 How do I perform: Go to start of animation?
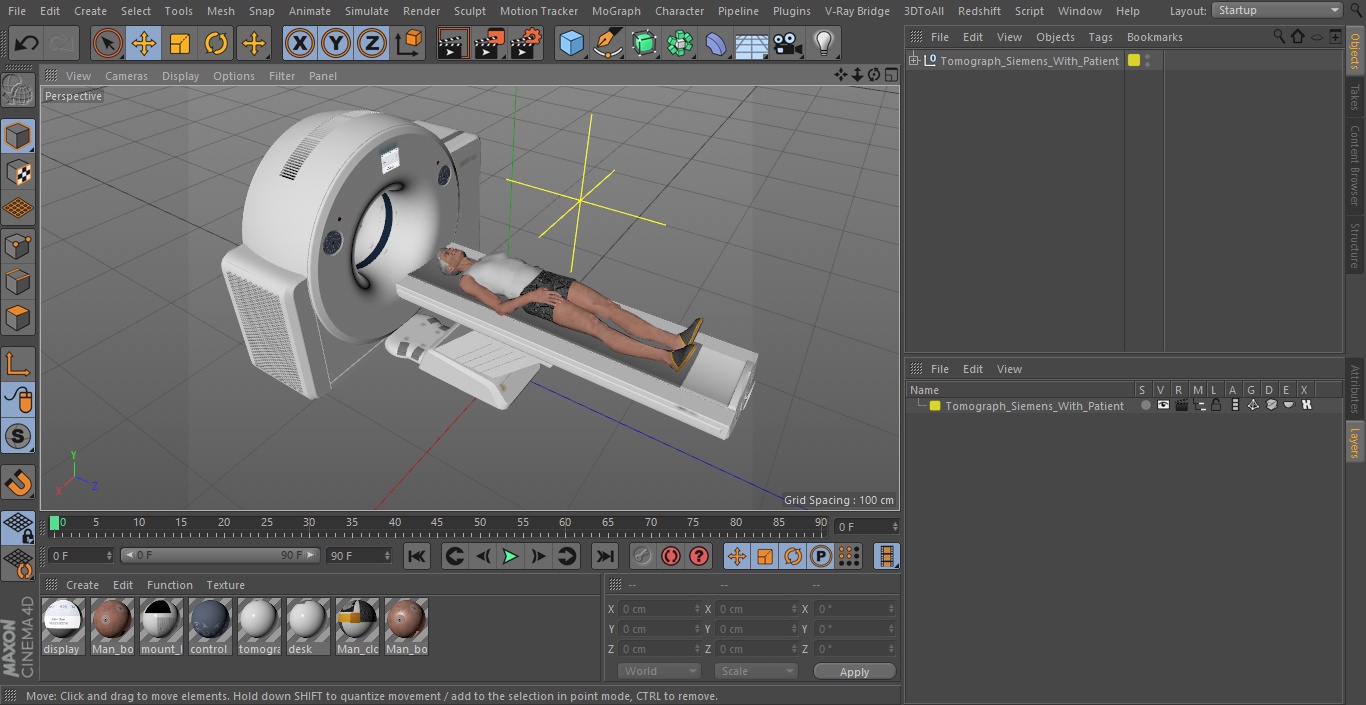tap(417, 556)
